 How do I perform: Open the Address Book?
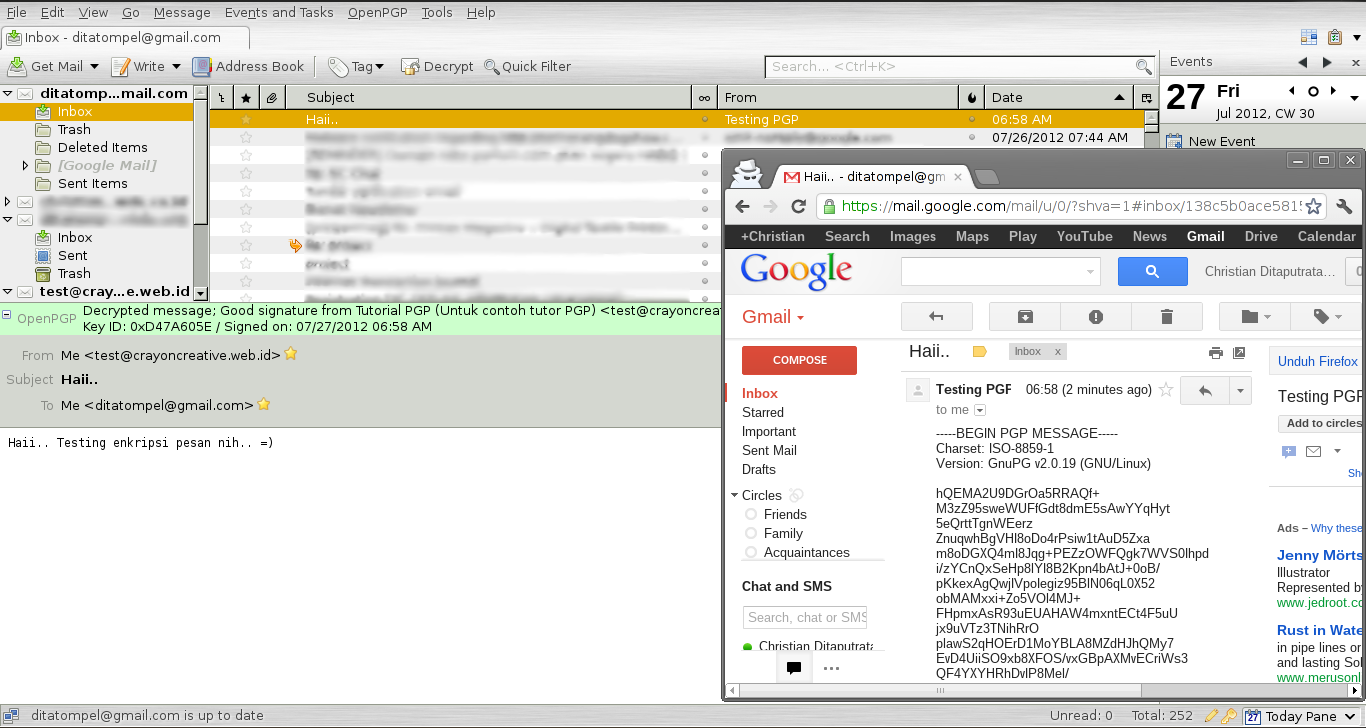tap(248, 67)
